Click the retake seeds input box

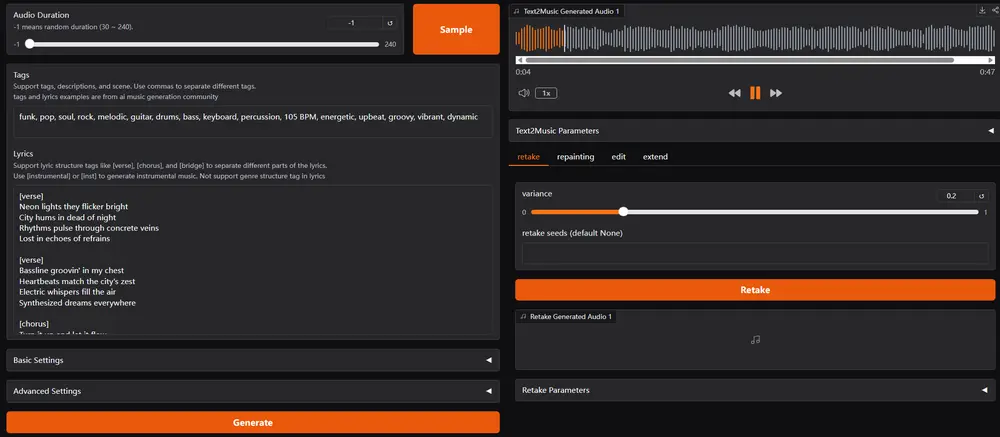pyautogui.click(x=755, y=253)
